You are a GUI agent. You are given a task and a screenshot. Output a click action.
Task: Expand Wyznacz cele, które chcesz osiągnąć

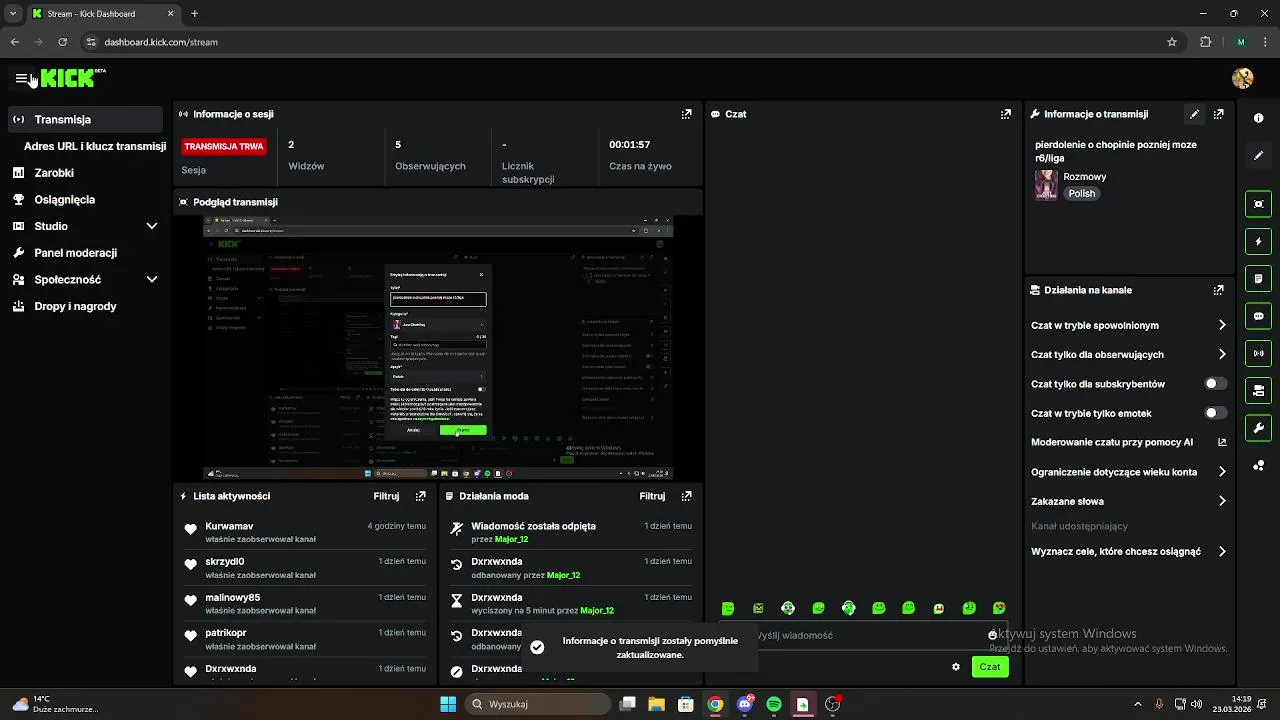(1222, 551)
